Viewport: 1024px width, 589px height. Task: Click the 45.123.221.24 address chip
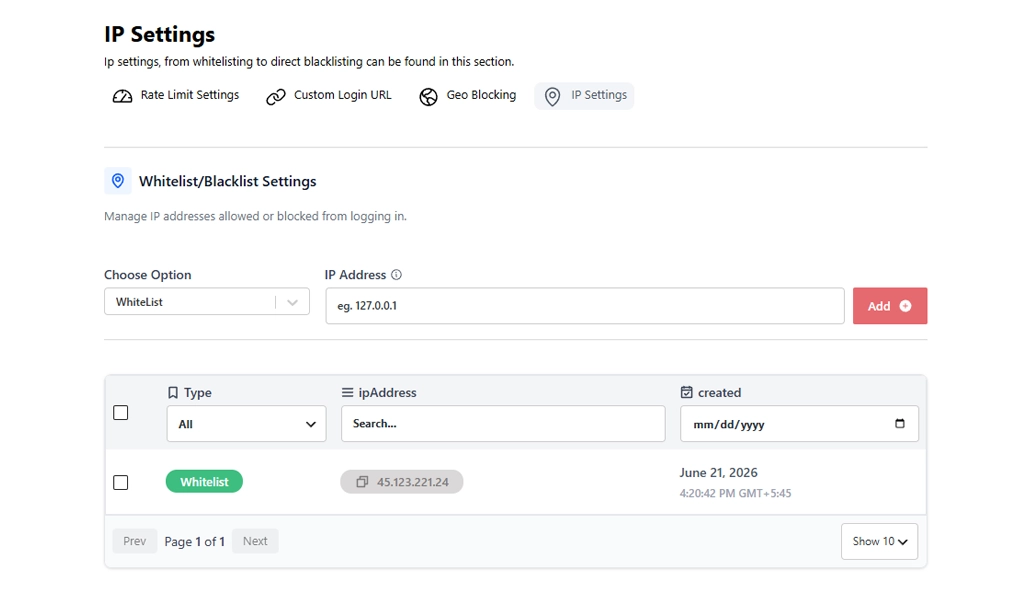click(x=402, y=482)
